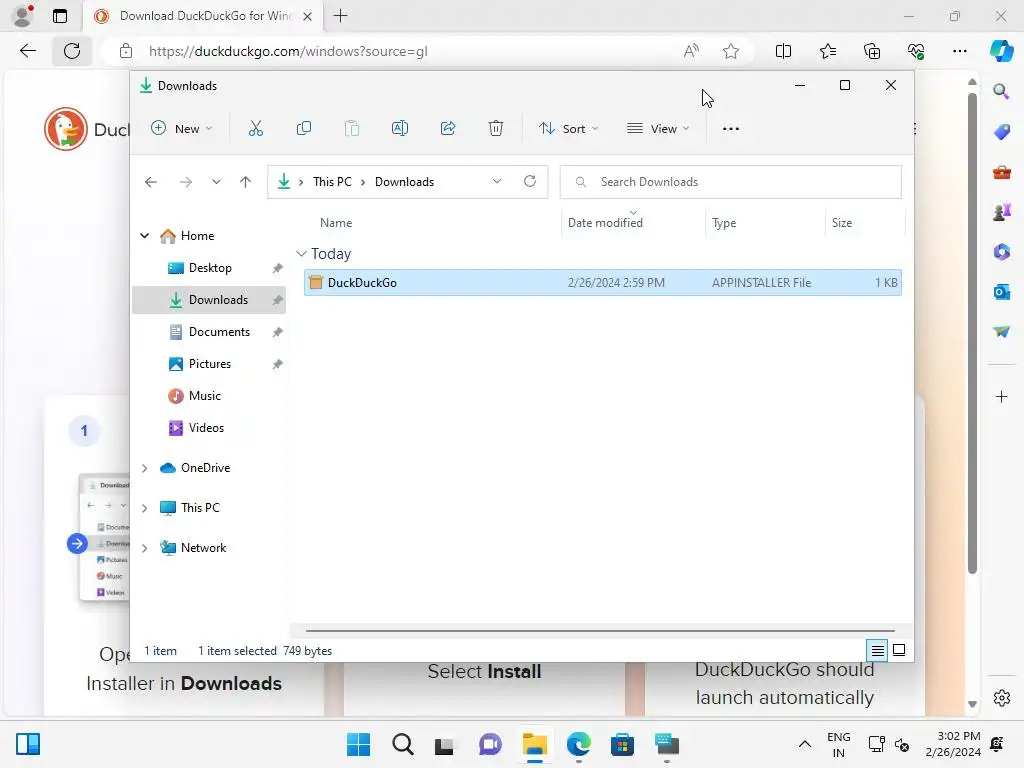Select Desktop in the navigation pane
The width and height of the screenshot is (1024, 768).
click(x=209, y=268)
